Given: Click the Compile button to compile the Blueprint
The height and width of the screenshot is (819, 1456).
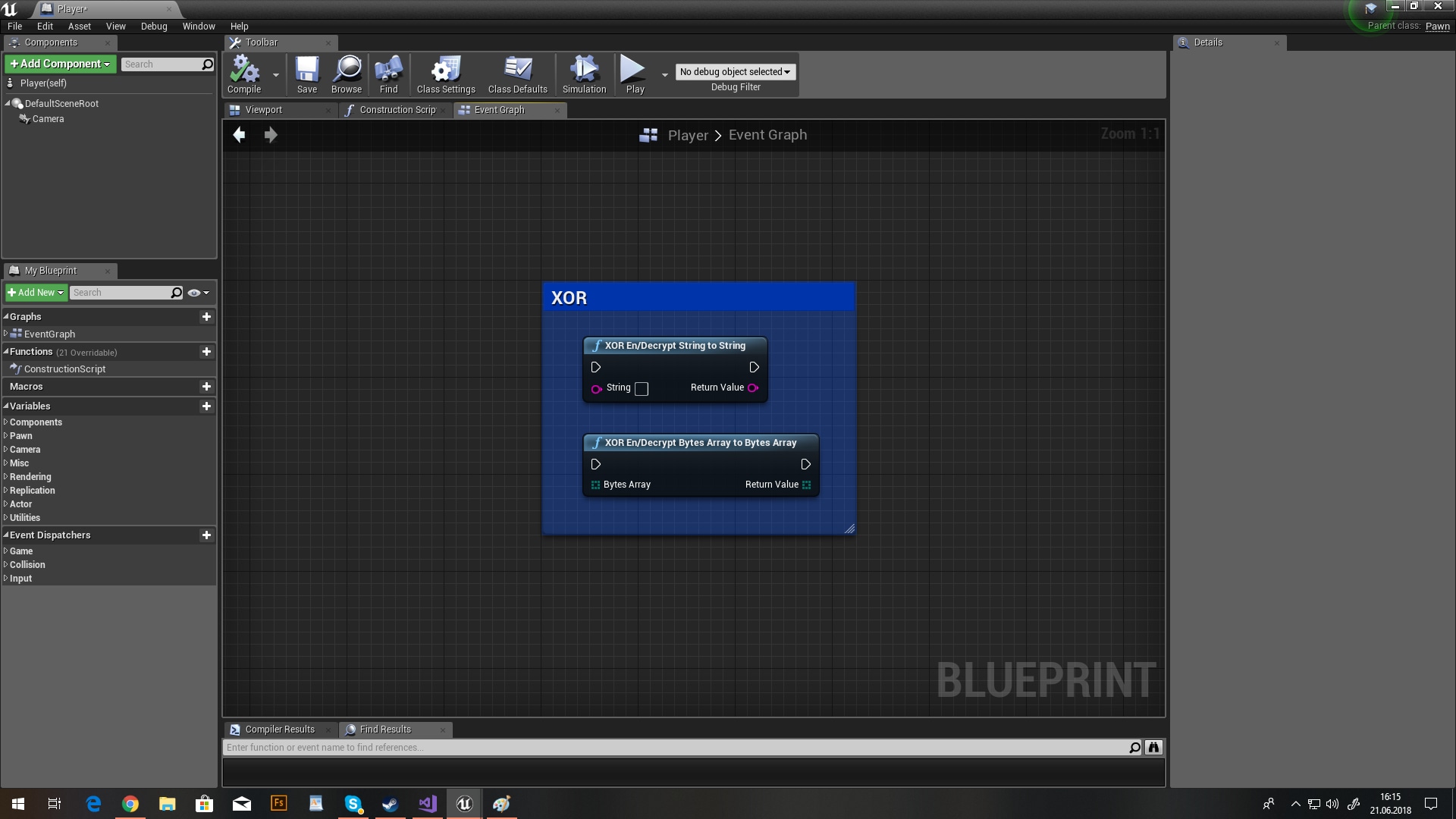Looking at the screenshot, I should (x=243, y=74).
